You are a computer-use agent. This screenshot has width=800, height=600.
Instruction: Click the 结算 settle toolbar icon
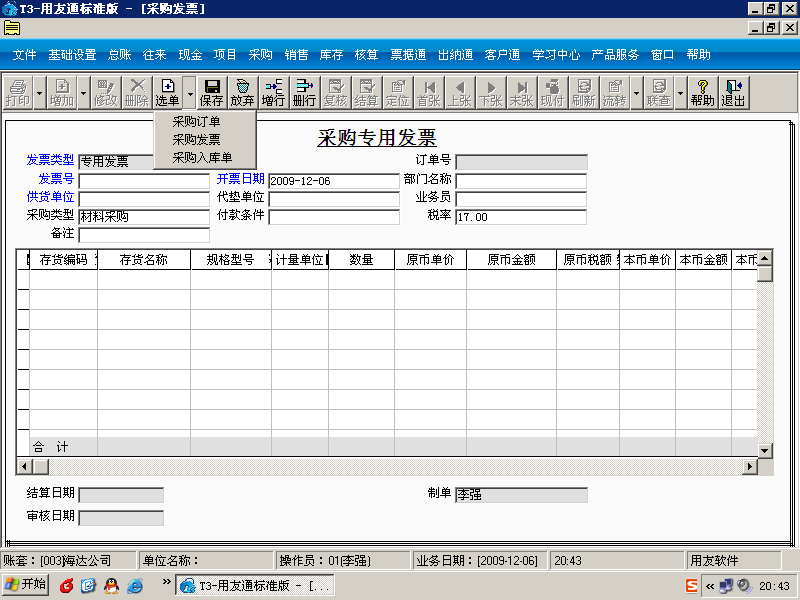[366, 92]
